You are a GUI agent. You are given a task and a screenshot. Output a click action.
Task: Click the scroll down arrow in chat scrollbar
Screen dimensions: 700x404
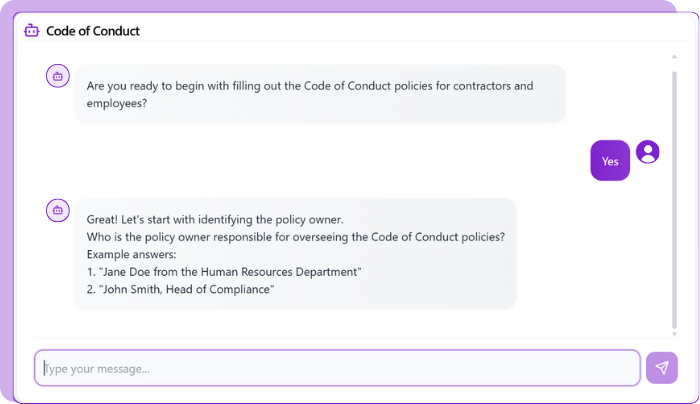[674, 334]
